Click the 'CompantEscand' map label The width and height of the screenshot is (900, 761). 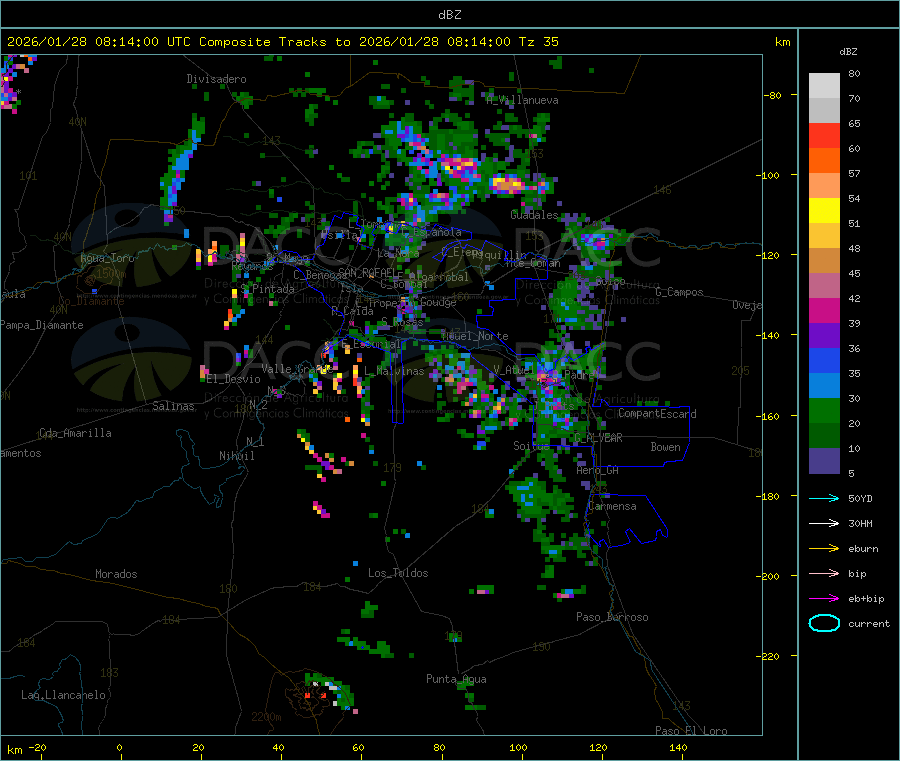click(657, 414)
